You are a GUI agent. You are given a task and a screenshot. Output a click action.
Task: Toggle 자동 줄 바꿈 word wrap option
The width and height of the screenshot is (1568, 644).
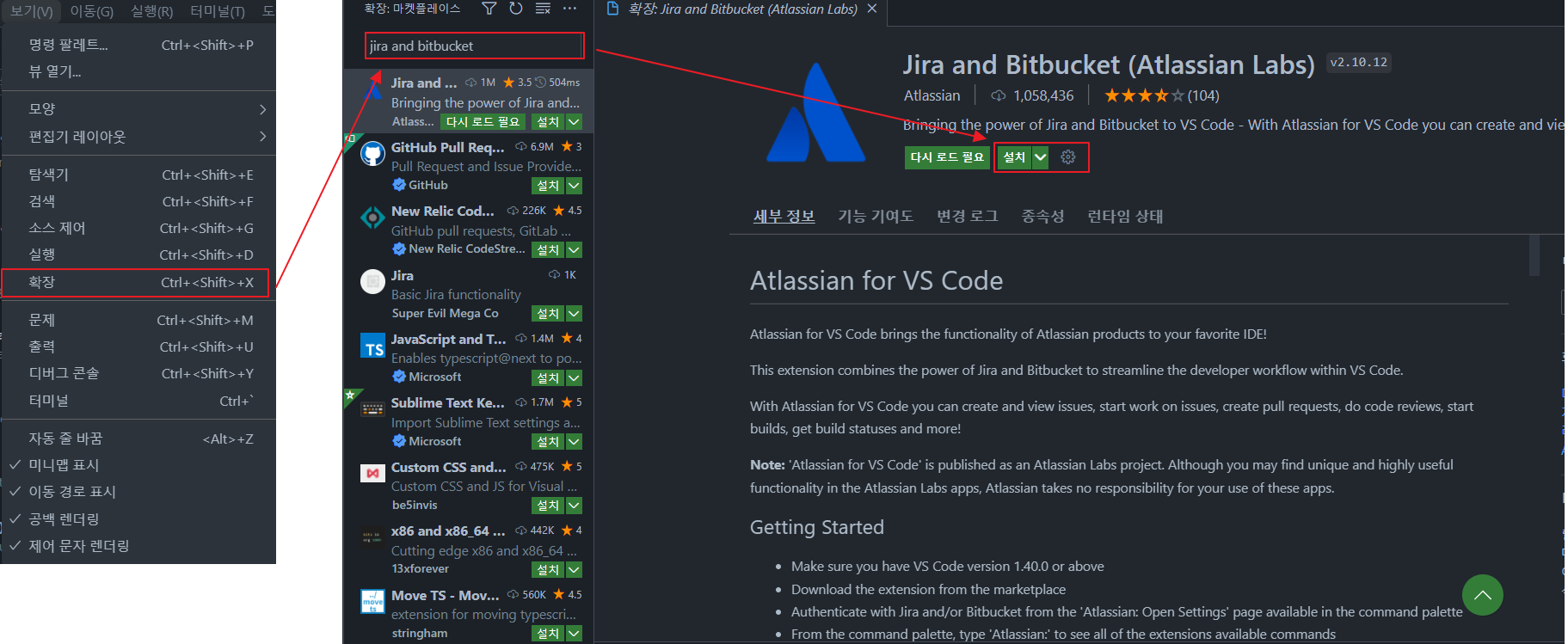click(138, 439)
